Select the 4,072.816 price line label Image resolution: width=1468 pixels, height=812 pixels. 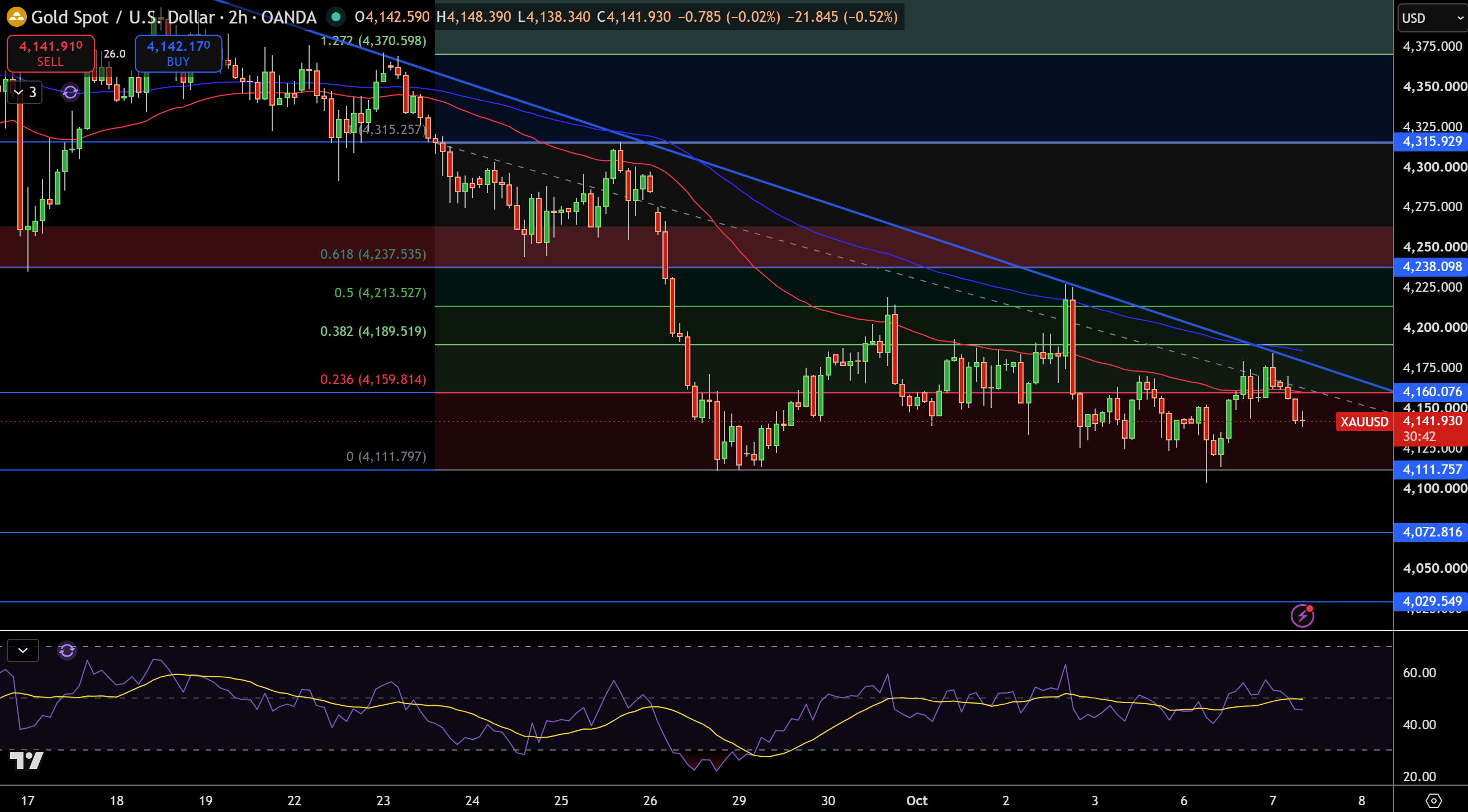click(x=1431, y=532)
